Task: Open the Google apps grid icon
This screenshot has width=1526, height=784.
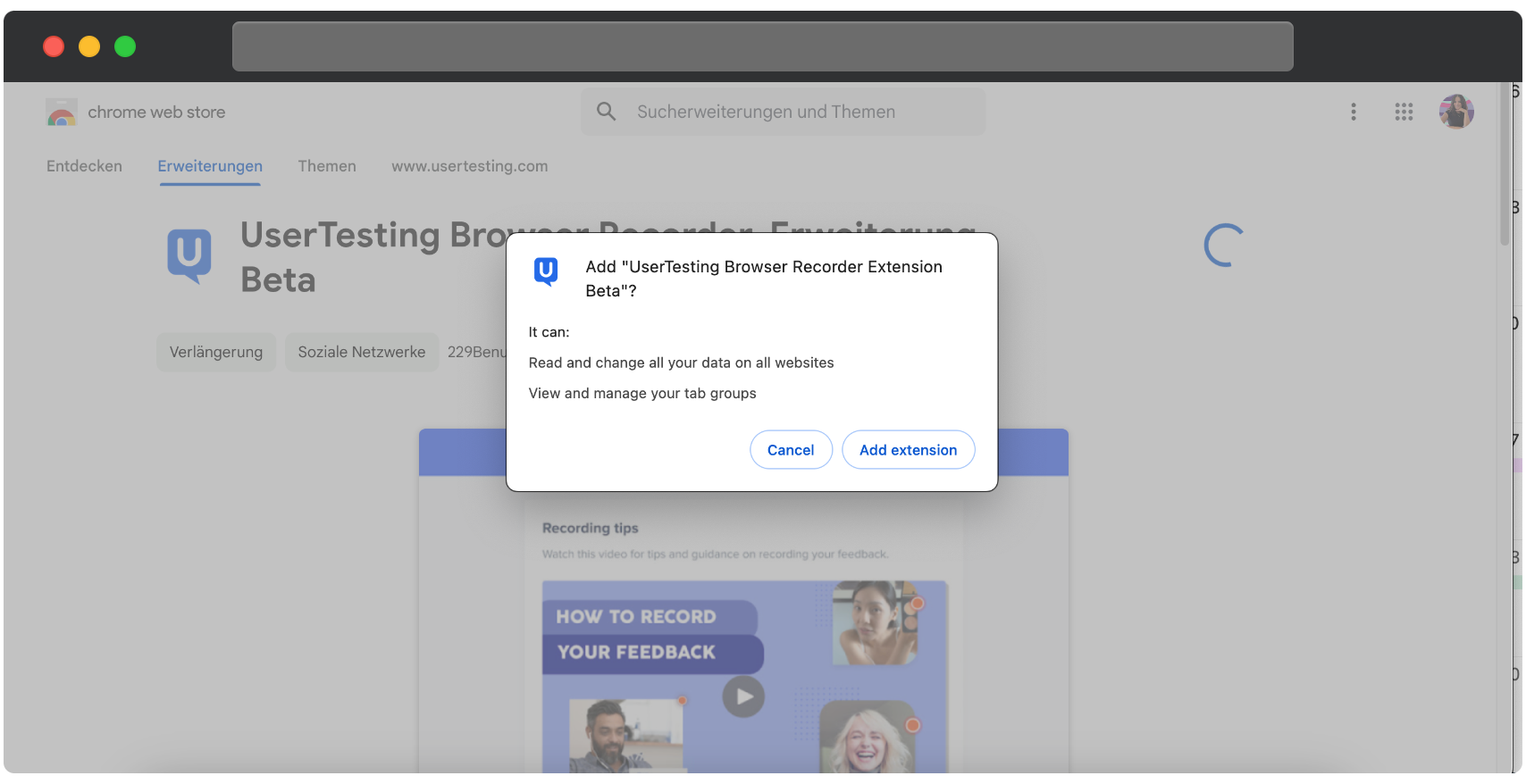Action: tap(1404, 112)
